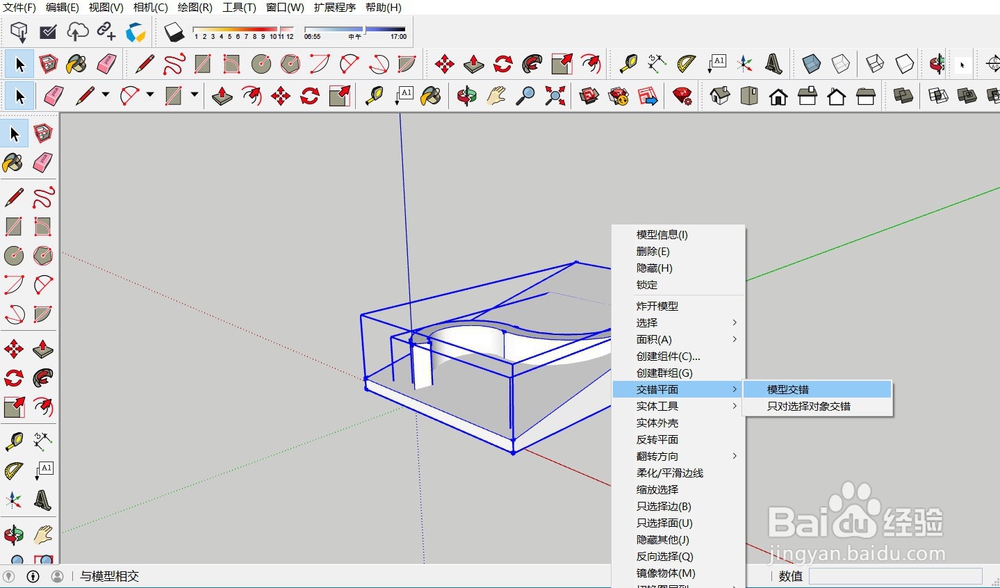Select the Text label tool in left panel
The width and height of the screenshot is (1000, 588).
click(43, 471)
